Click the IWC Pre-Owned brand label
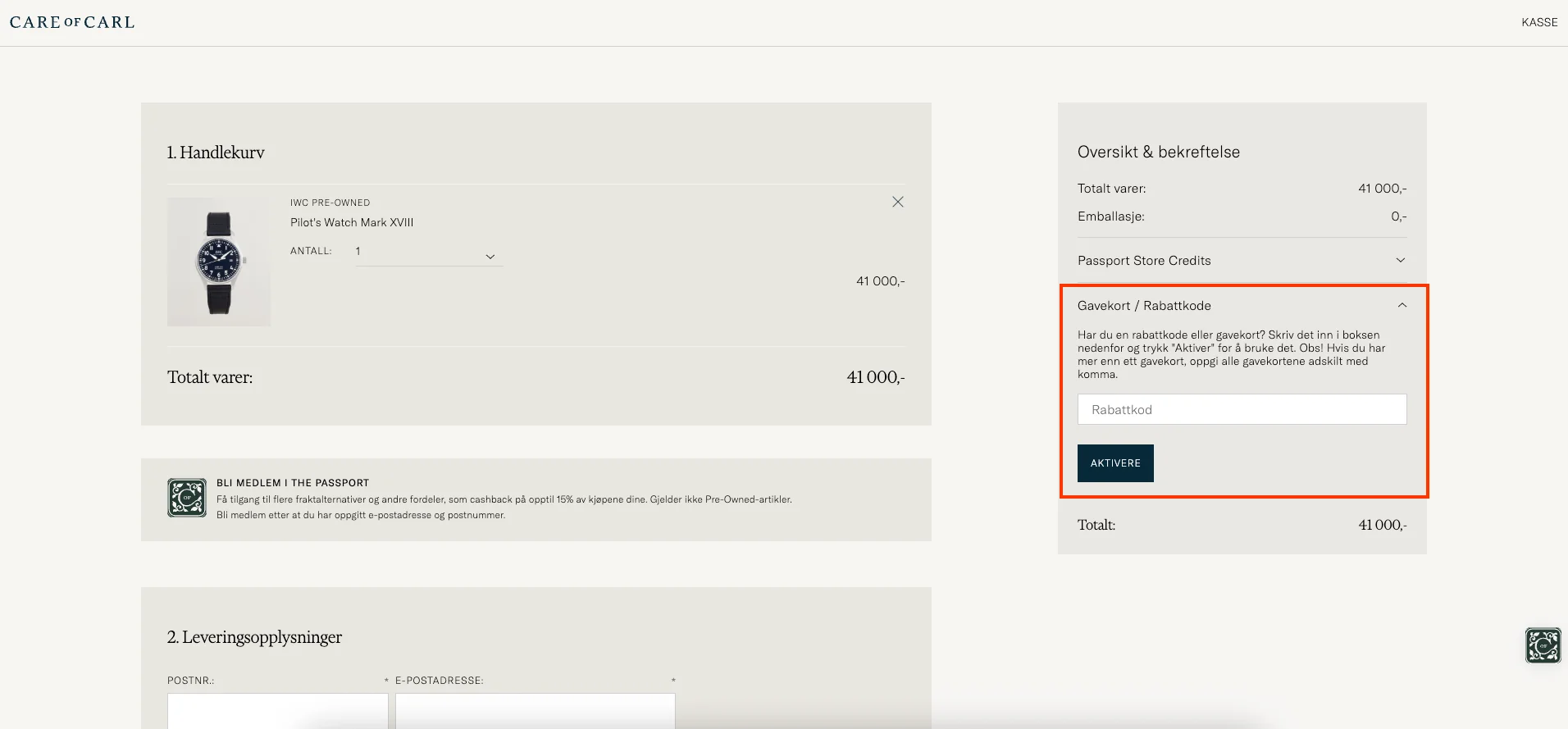This screenshot has height=729, width=1568. [x=330, y=203]
